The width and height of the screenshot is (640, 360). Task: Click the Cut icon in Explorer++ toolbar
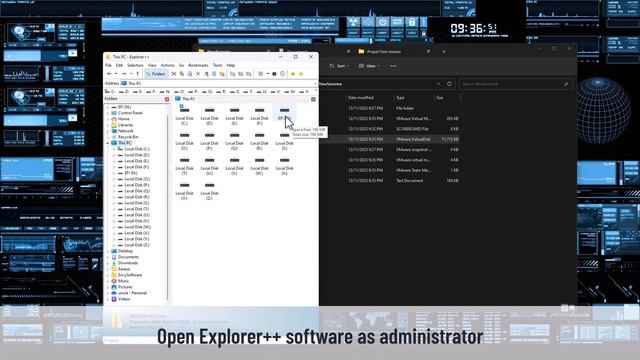pos(174,74)
